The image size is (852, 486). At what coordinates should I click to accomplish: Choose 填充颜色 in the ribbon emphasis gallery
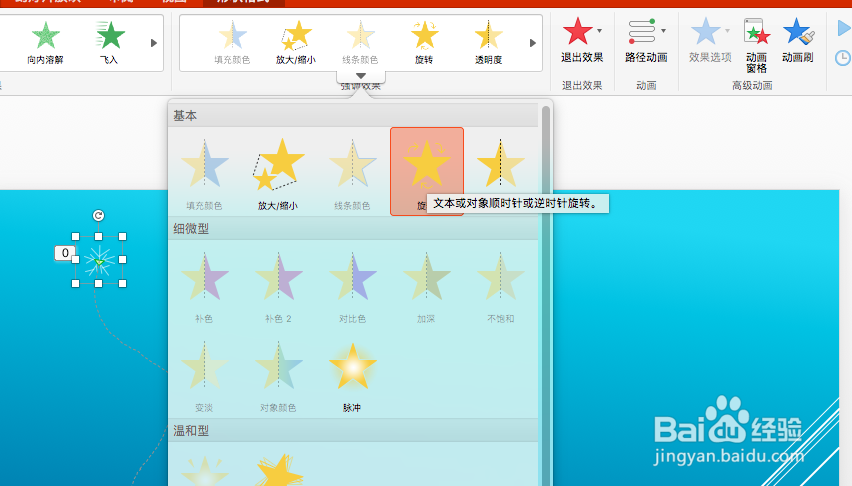pyautogui.click(x=232, y=43)
